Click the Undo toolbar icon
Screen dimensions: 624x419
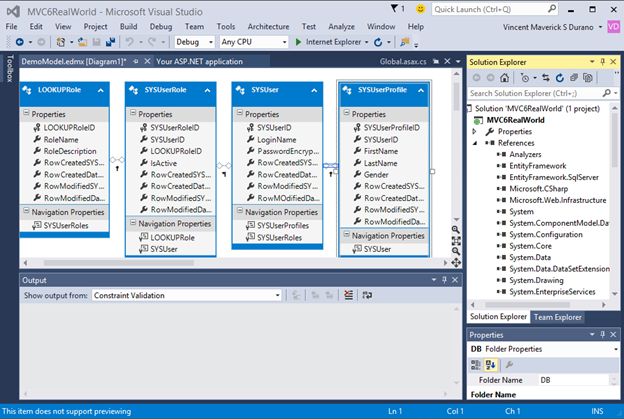pyautogui.click(x=131, y=42)
